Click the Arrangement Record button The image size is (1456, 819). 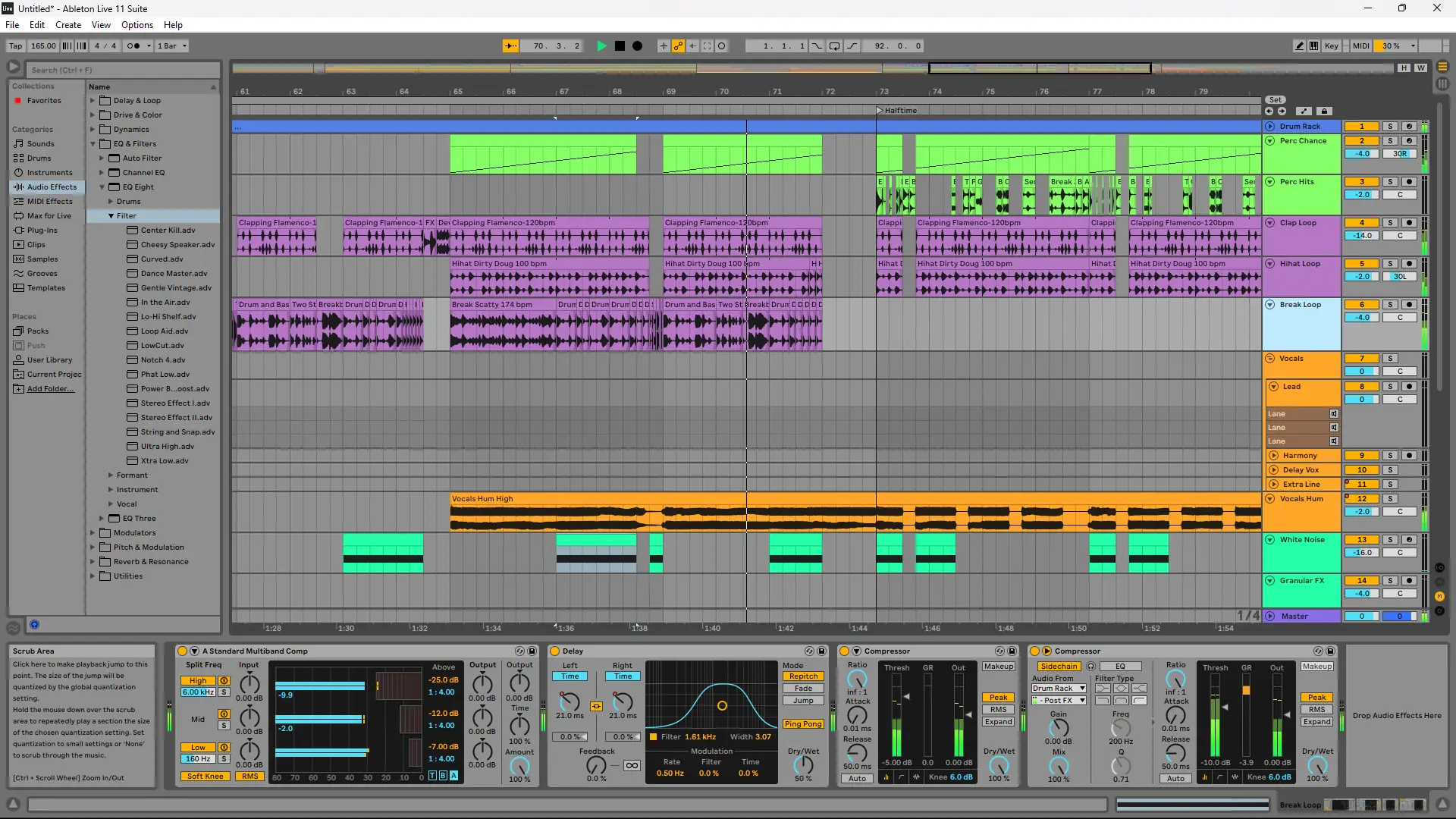click(638, 46)
